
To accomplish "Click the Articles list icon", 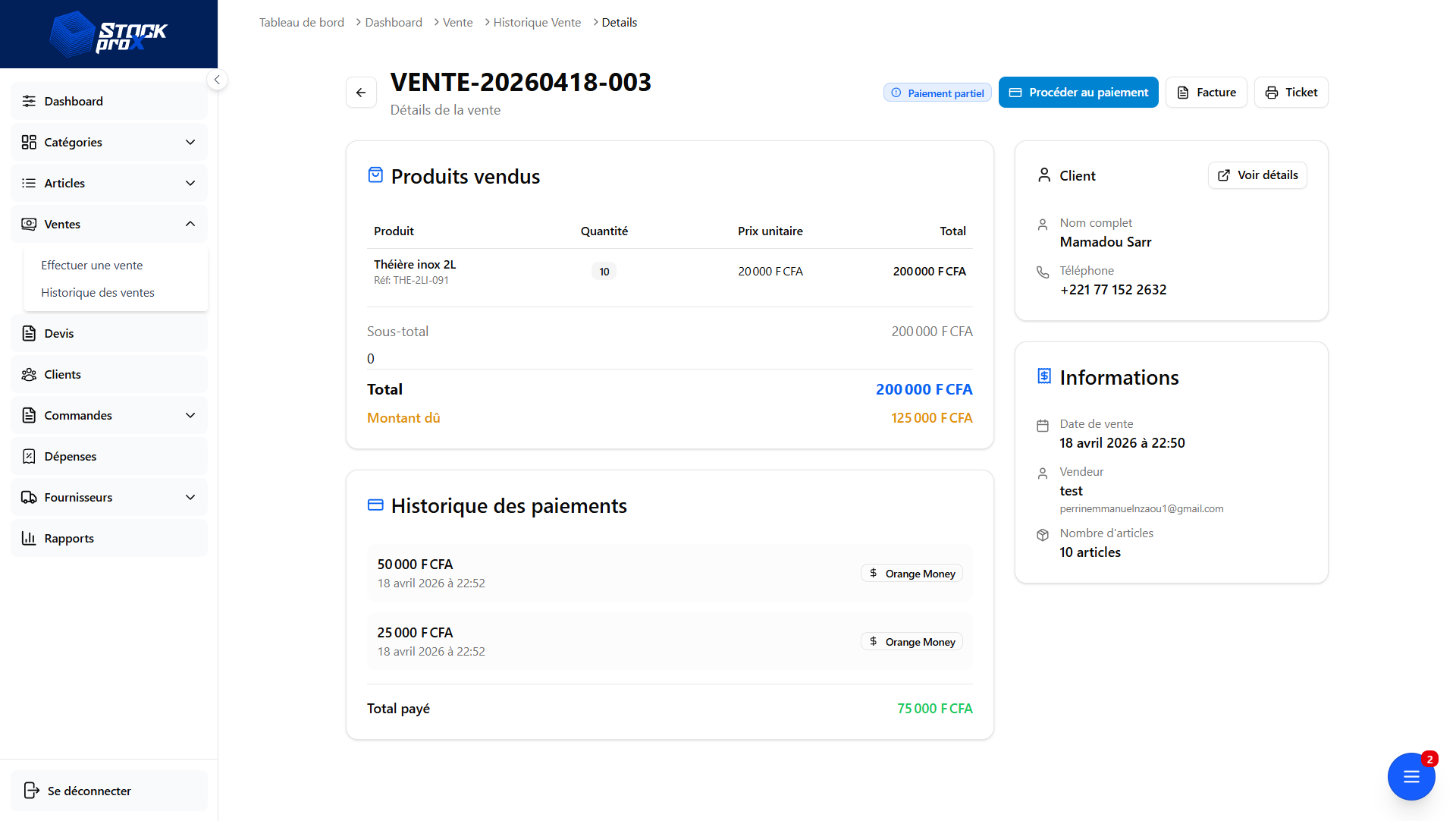I will tap(29, 183).
